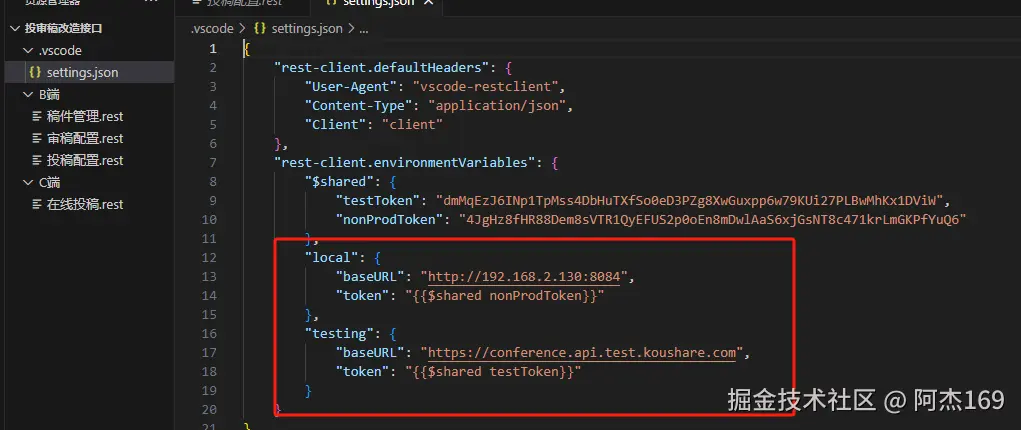The image size is (1021, 430).
Task: Click the "Client" key on line 5
Action: pos(337,124)
